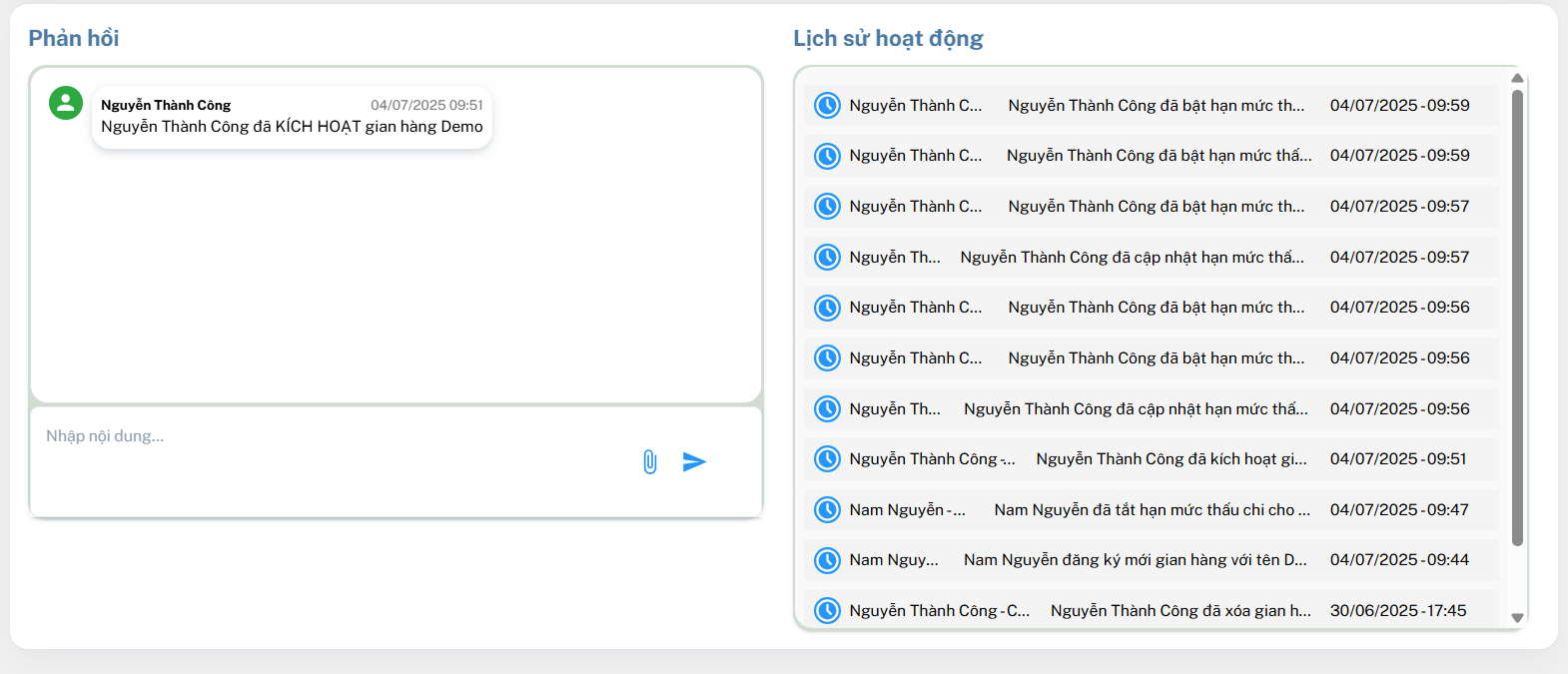1568x674 pixels.
Task: Open 'Nam Nguyễn đã tắt hạn mức thấu chi' entry
Action: pos(1152,510)
